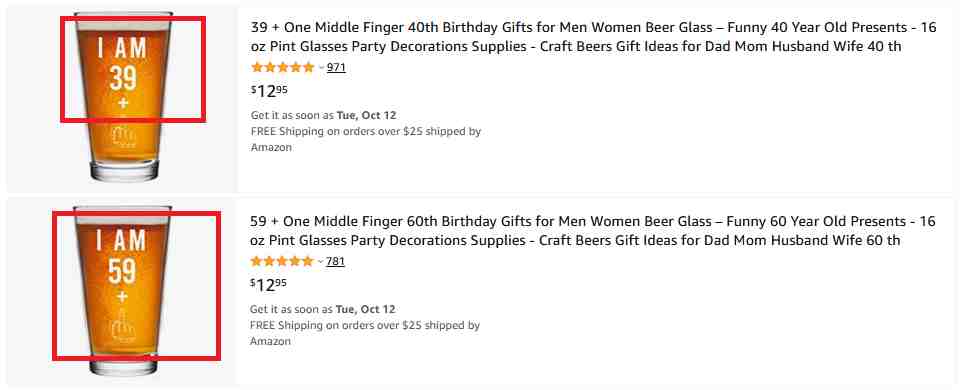Click the finger graphic on the 59 glass

pos(122,329)
